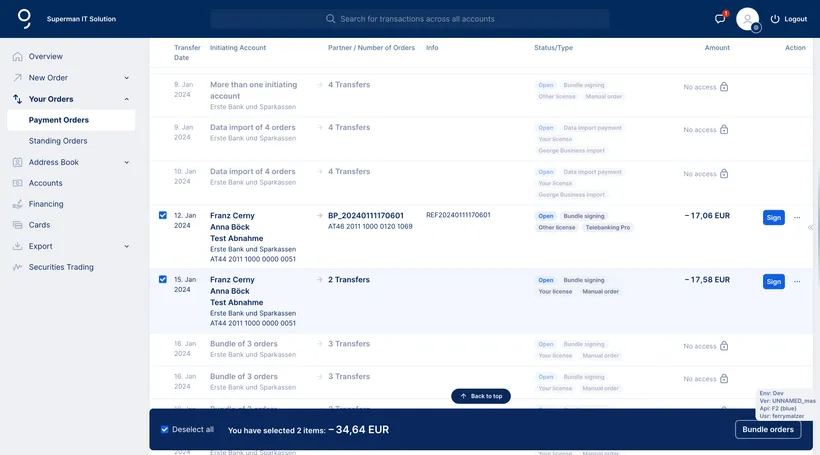Screen dimensions: 820x455
Task: Click the arrow icon beside 2 Transfers
Action: [320, 280]
